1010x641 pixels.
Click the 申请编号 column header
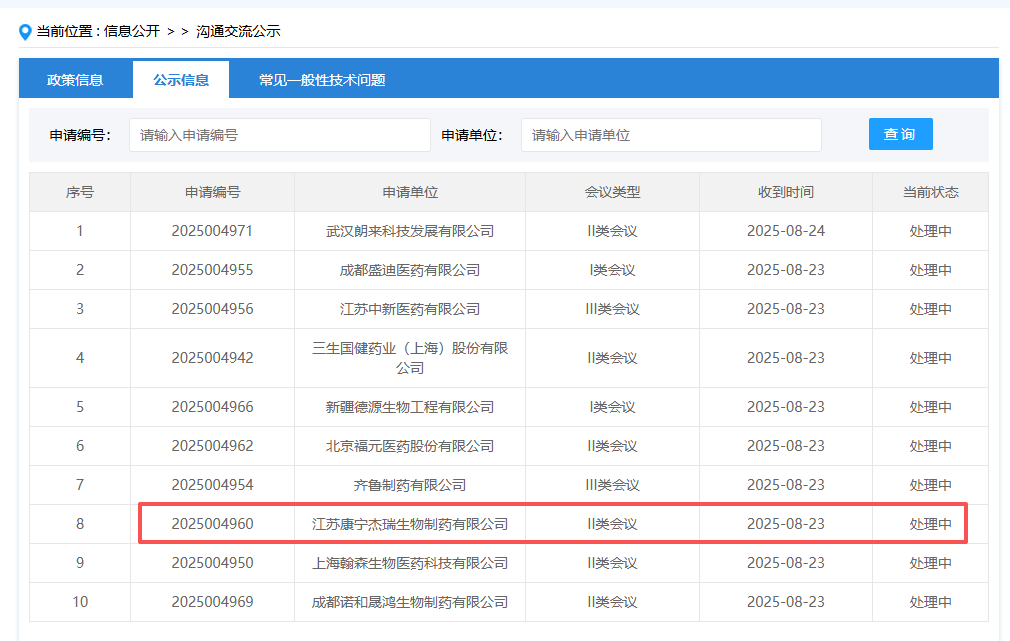pos(213,192)
